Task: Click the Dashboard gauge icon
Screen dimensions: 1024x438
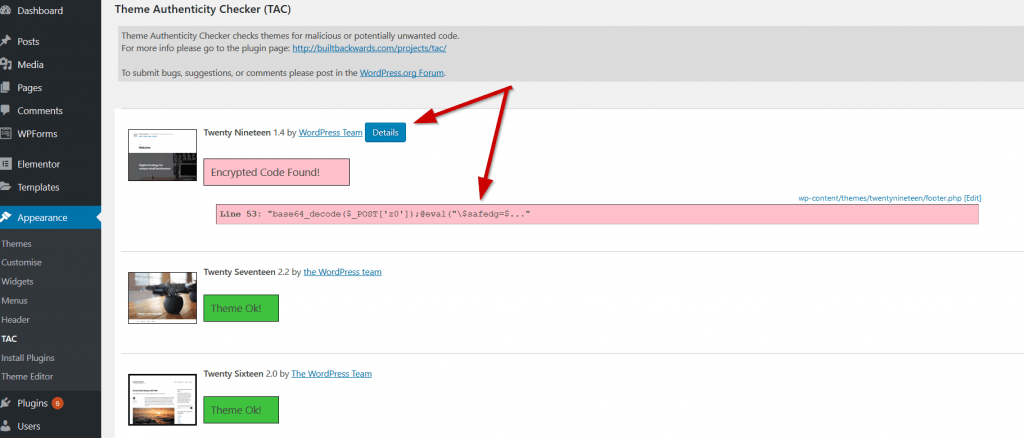Action: [x=5, y=11]
